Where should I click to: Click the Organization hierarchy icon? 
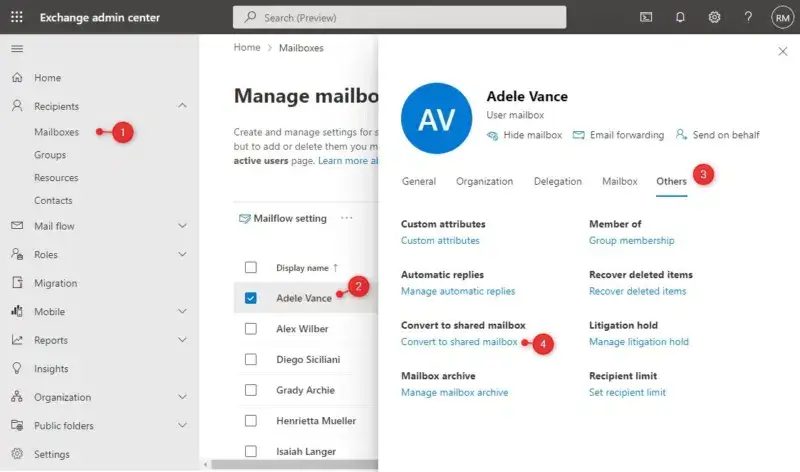pos(17,396)
